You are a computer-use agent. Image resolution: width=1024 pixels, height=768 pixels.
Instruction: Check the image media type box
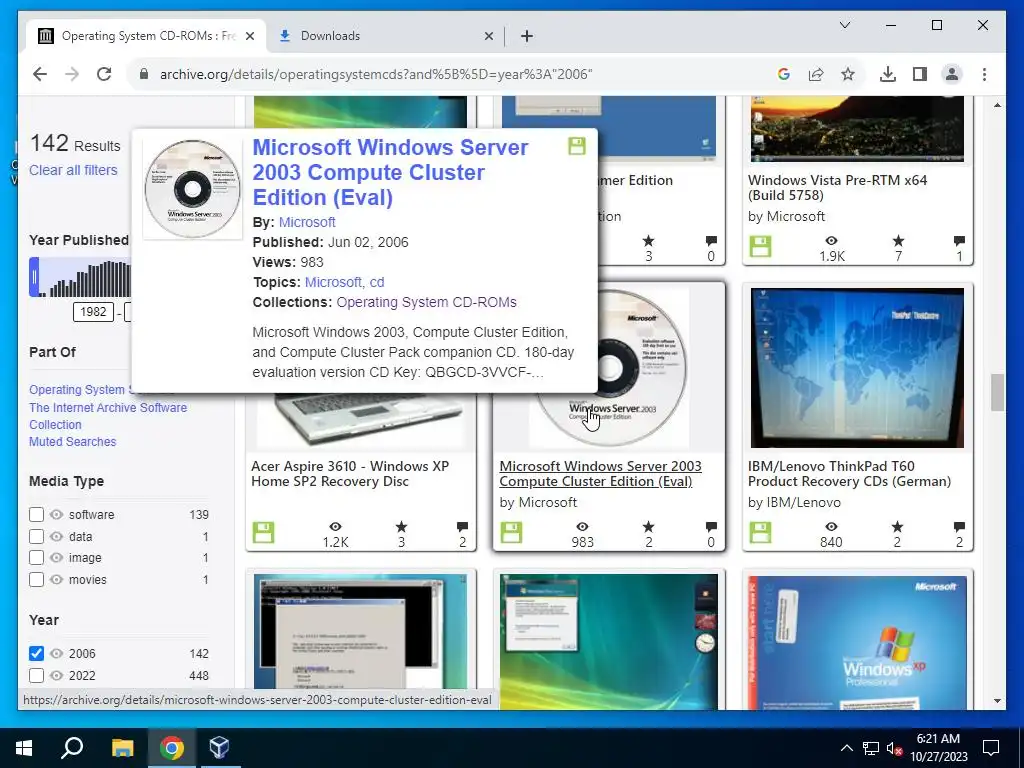pos(37,558)
